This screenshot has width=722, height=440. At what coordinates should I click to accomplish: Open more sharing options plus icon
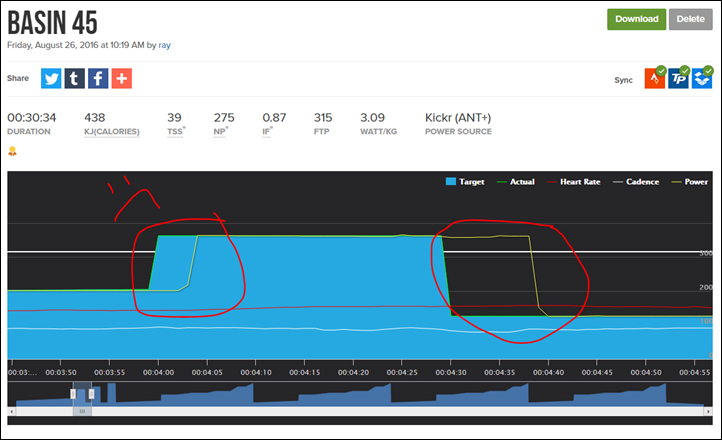click(122, 78)
